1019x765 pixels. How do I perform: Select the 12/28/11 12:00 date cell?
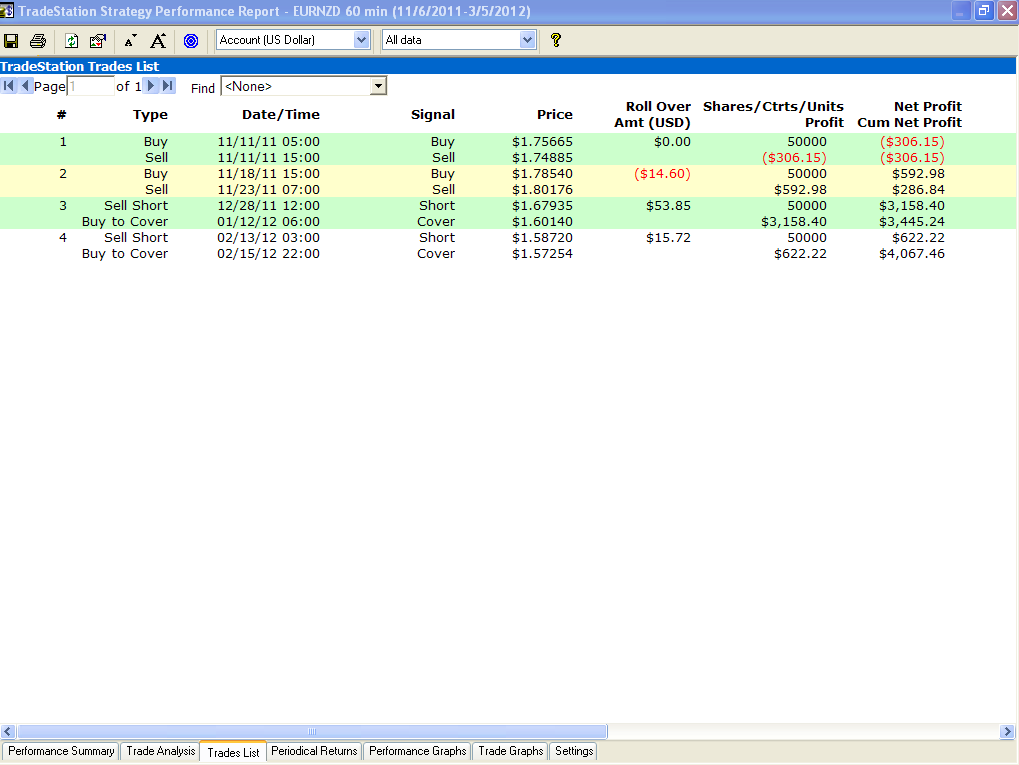(268, 205)
